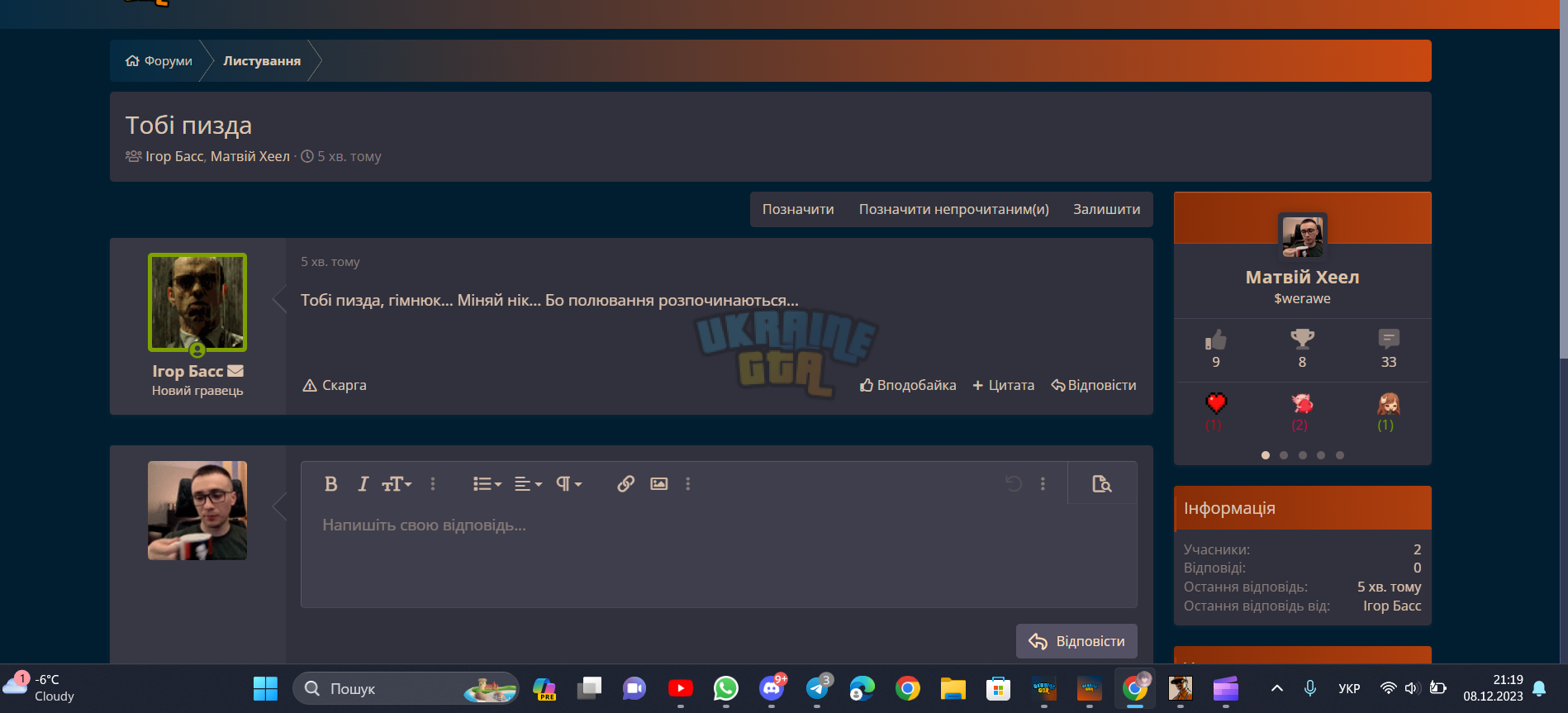The width and height of the screenshot is (1568, 713).
Task: Click Позначити in the conversation actions
Action: pos(798,209)
